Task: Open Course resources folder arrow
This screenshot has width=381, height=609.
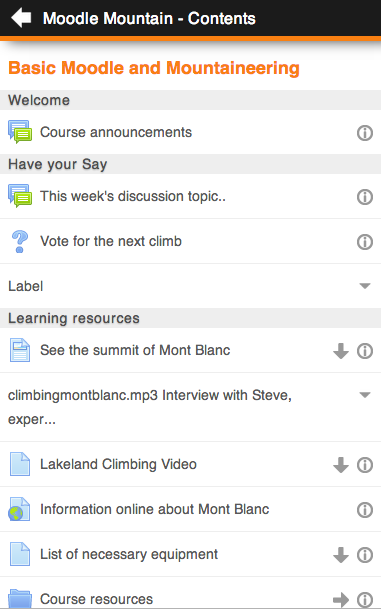Action: [341, 600]
